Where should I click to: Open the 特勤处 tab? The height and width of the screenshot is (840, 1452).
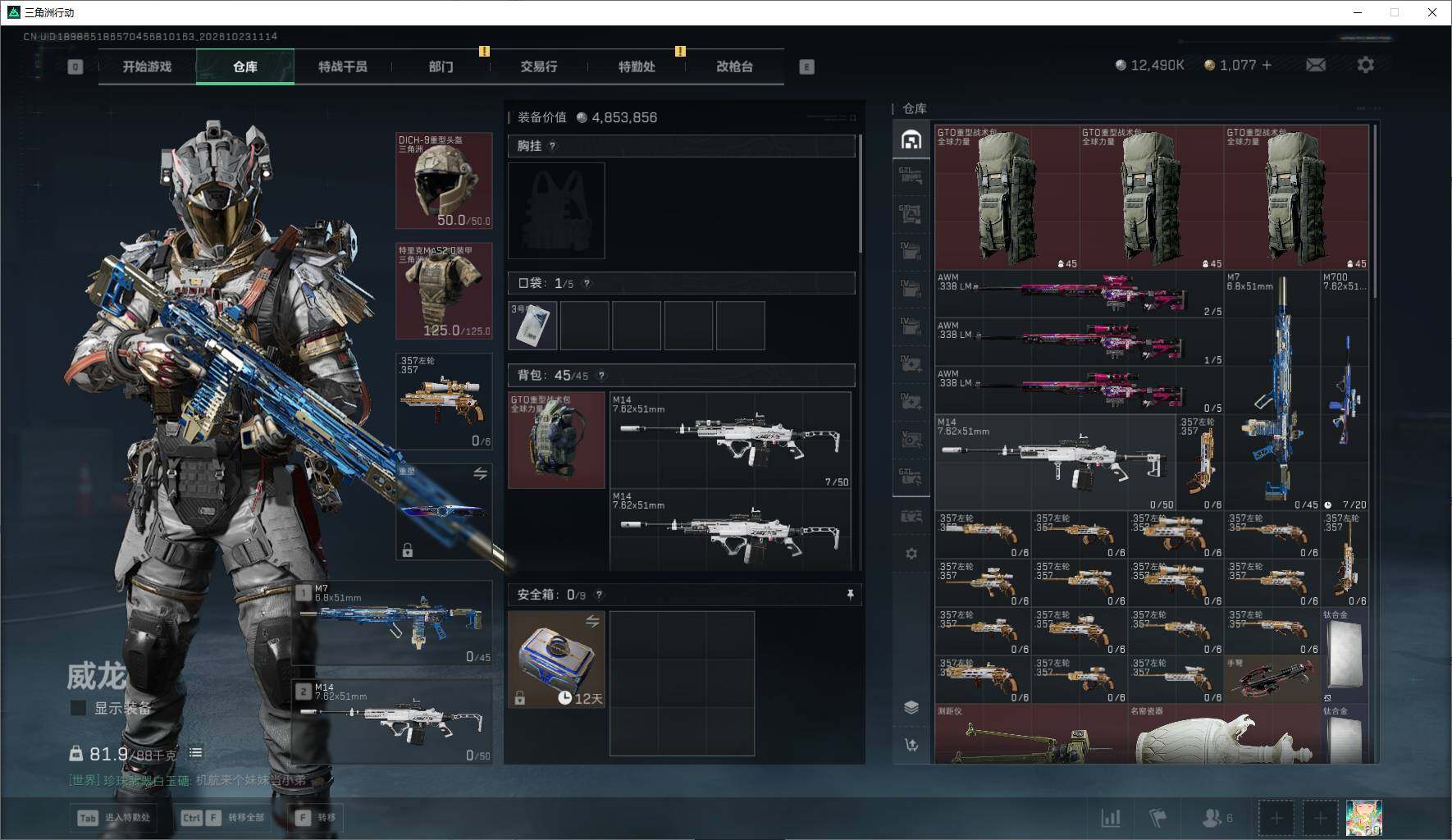coord(637,66)
